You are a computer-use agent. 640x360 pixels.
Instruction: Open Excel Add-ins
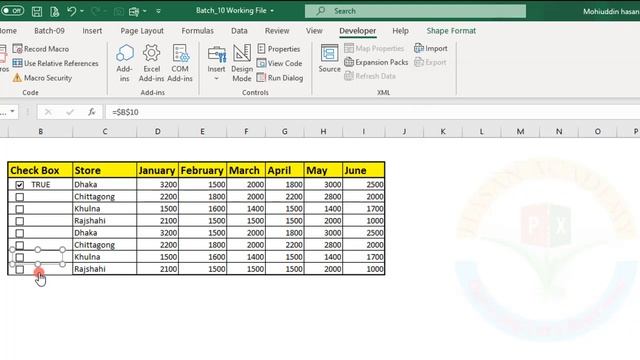(x=151, y=63)
